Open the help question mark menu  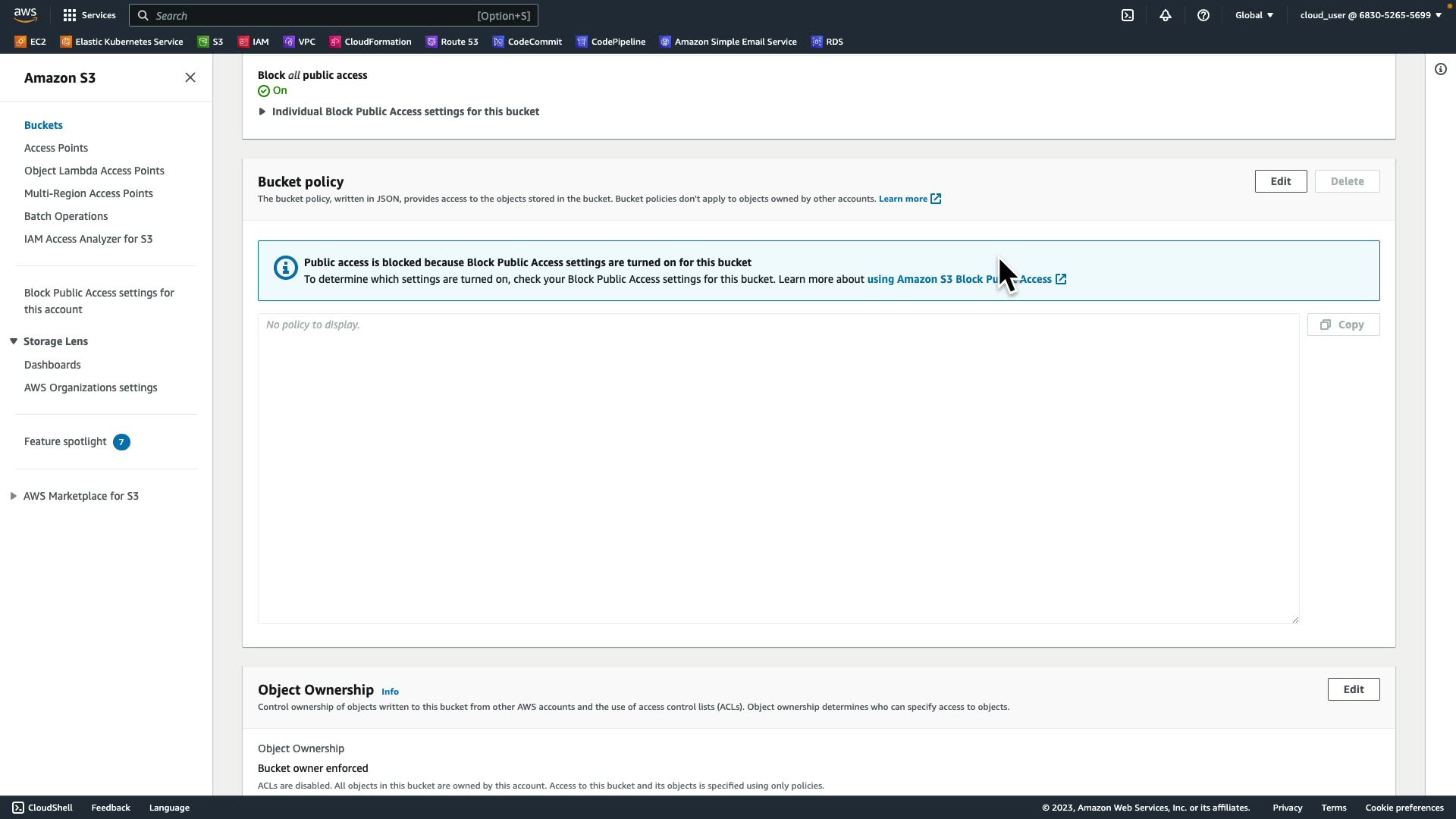click(1203, 15)
